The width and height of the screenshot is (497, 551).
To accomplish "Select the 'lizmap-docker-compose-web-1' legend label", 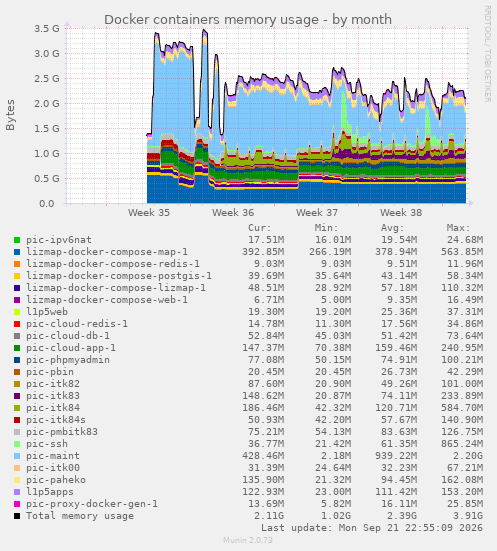I will coord(107,300).
